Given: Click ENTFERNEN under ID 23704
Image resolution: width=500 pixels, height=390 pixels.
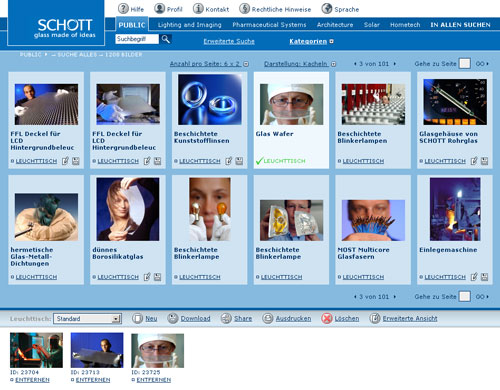Looking at the screenshot, I should point(32,380).
